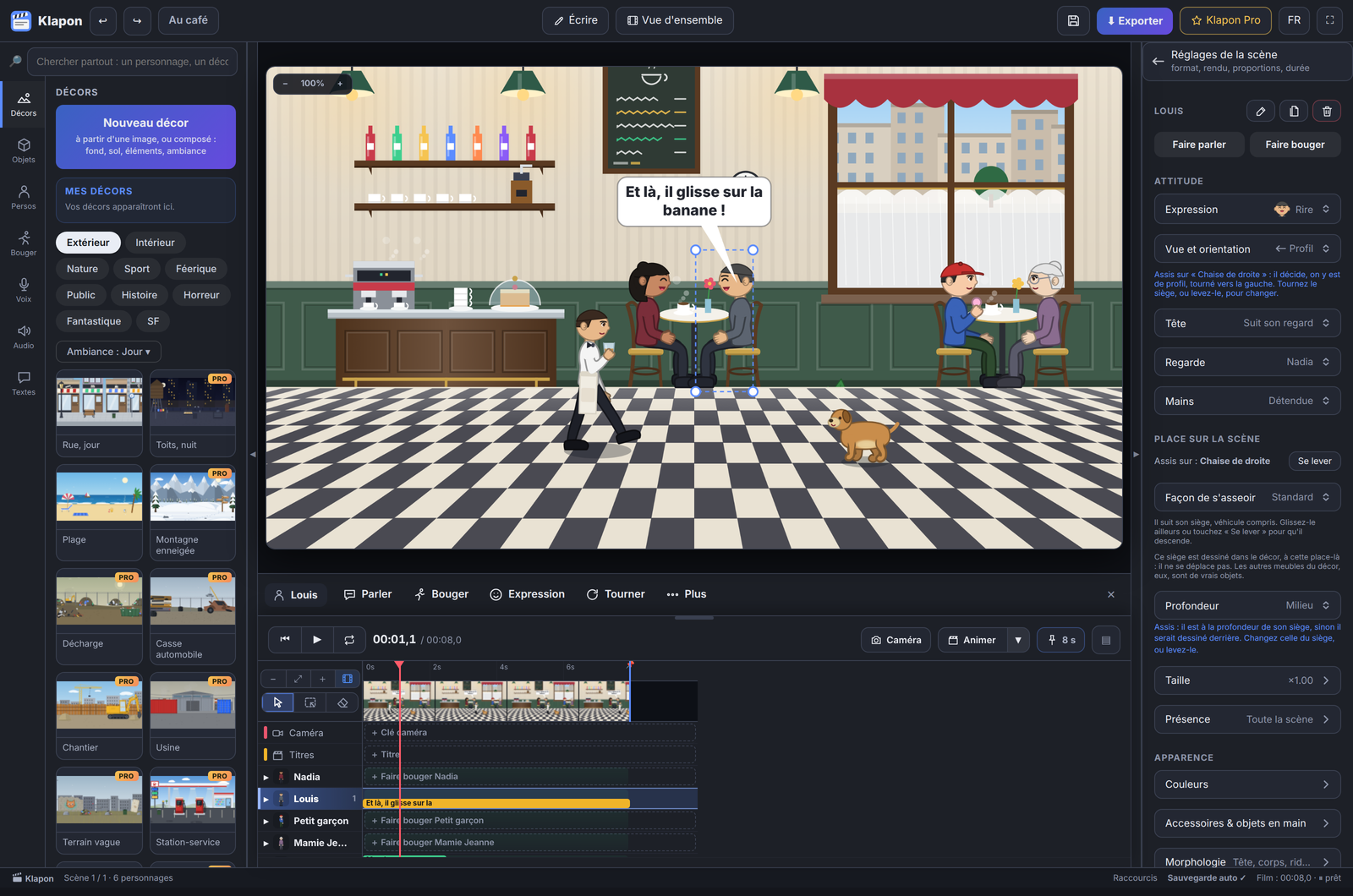1353x896 pixels.
Task: Play the scene
Action: pyautogui.click(x=317, y=640)
